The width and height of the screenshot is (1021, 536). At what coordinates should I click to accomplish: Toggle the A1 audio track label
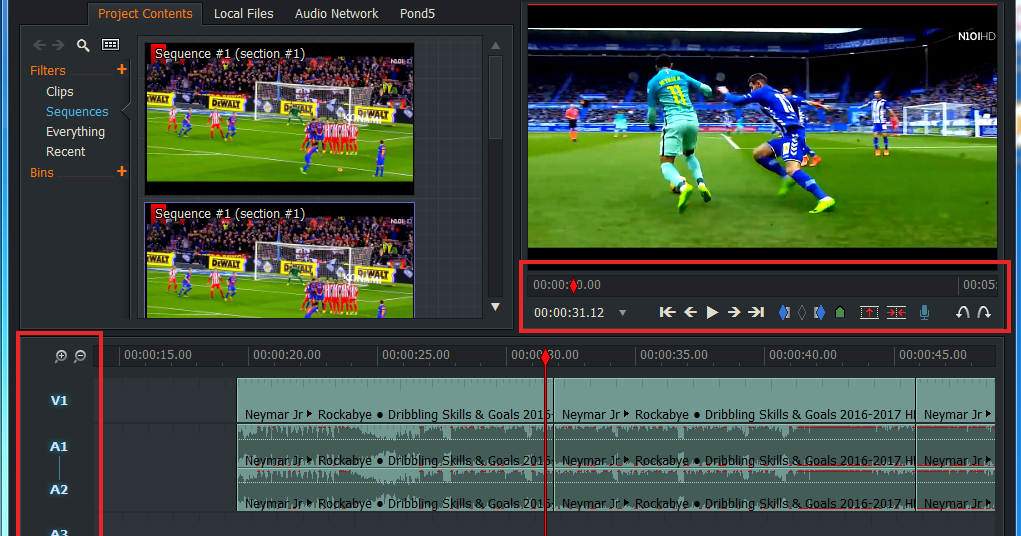(x=59, y=447)
